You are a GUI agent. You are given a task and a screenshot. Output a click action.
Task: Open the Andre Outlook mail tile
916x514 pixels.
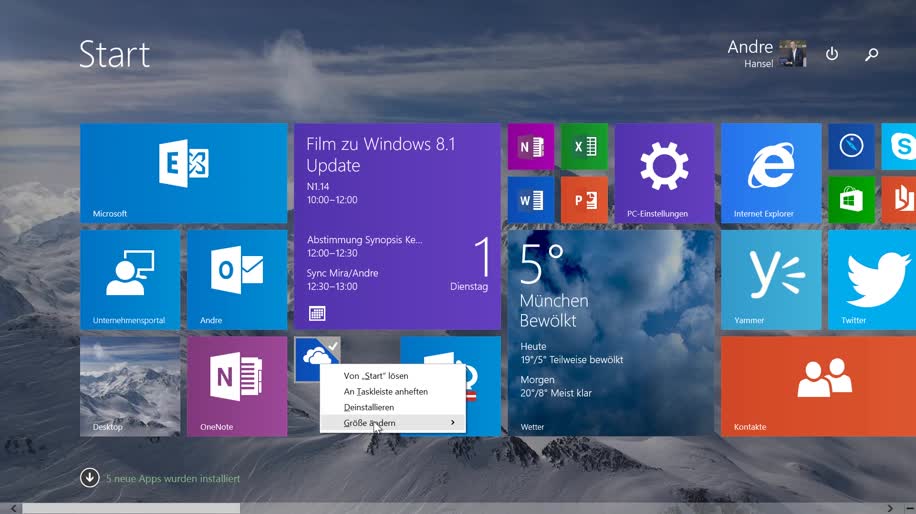click(x=237, y=280)
